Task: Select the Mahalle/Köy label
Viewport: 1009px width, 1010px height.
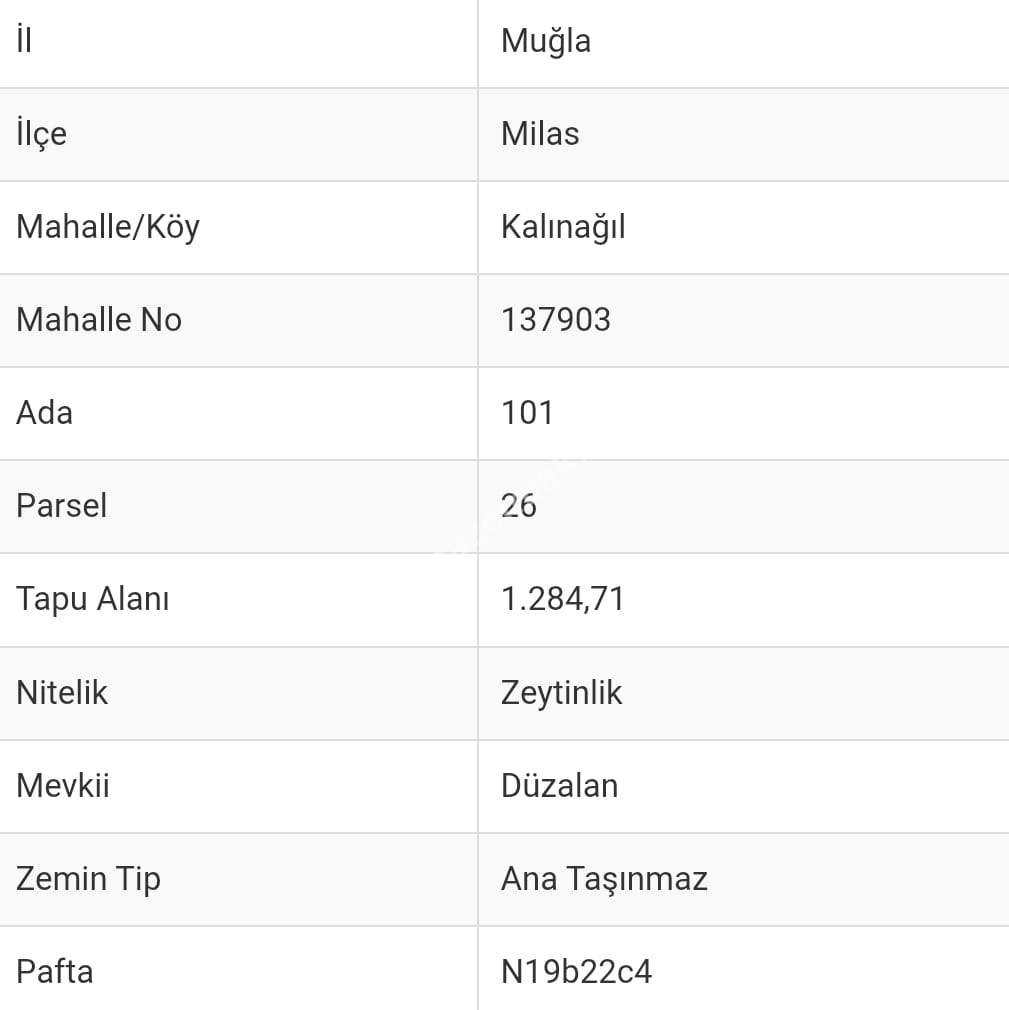Action: pos(108,227)
